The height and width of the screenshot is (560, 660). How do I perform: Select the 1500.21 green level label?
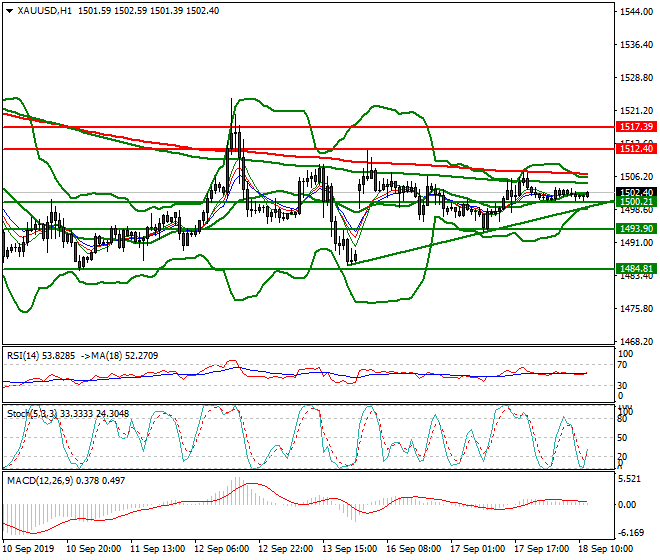636,202
